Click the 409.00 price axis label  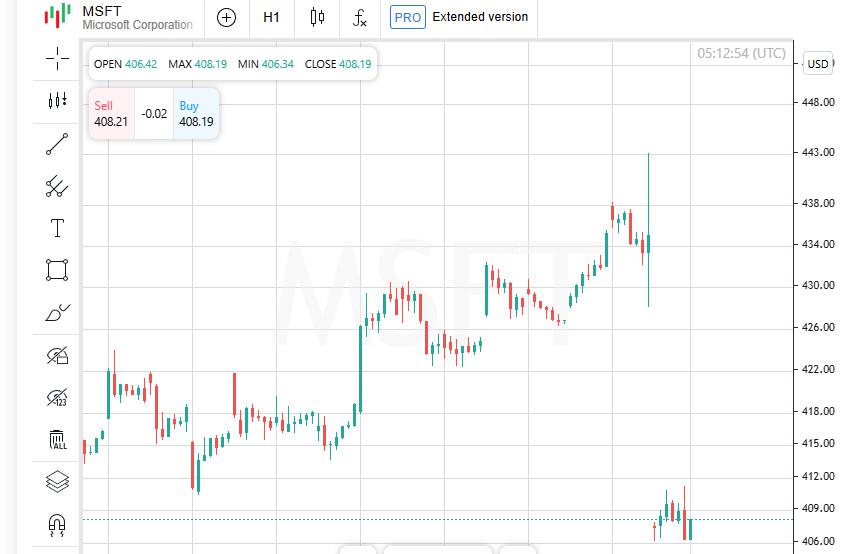coord(818,508)
